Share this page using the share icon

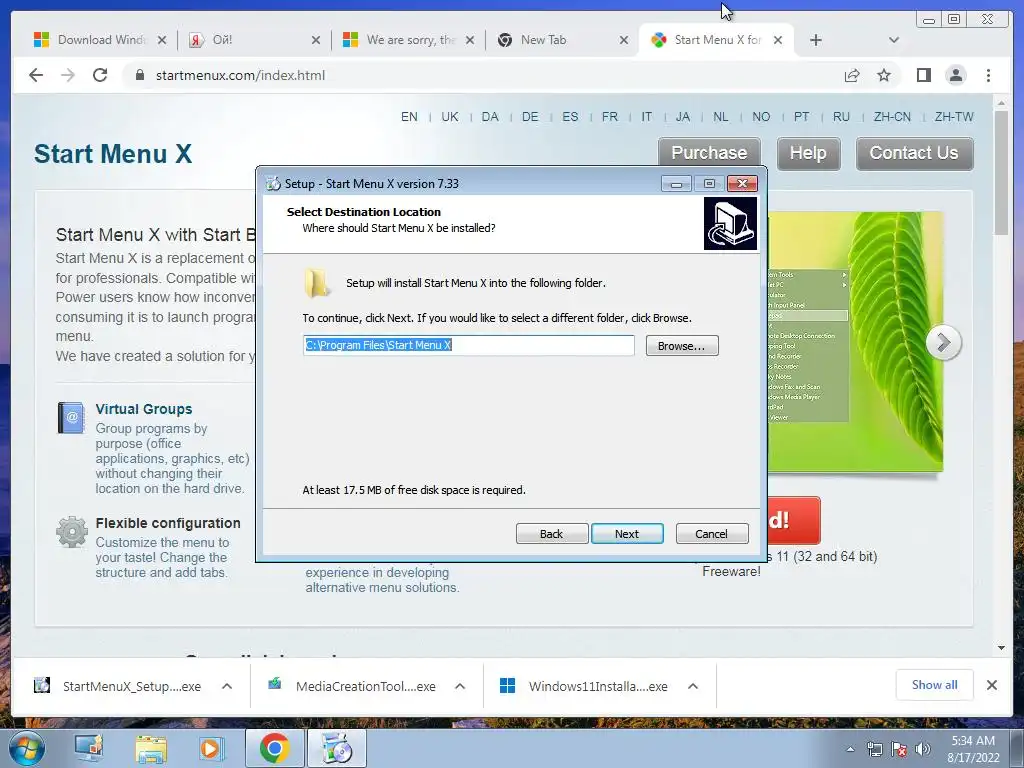(x=852, y=75)
